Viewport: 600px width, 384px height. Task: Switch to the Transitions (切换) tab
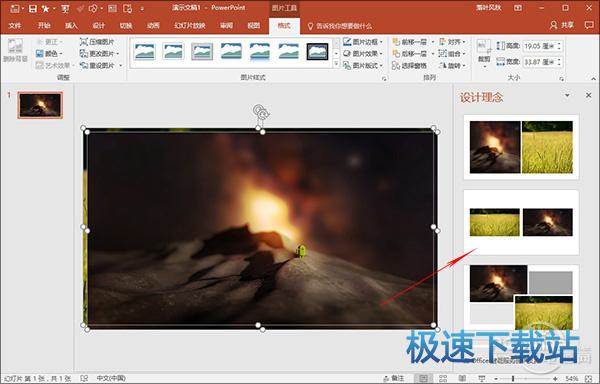pos(126,26)
